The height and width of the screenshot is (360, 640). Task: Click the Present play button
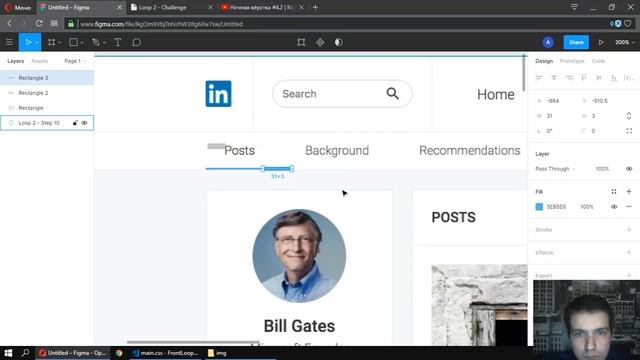click(601, 42)
